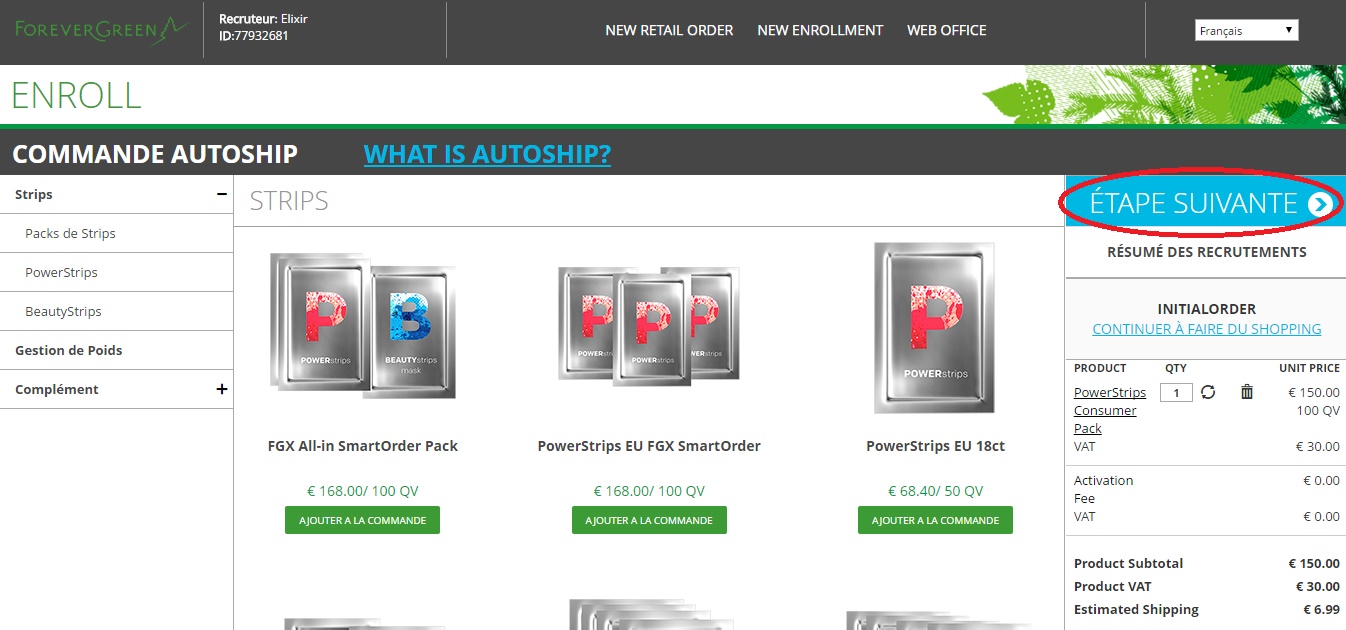The image size is (1346, 630).
Task: Click the refresh quantity icon for PowerStrips Consumer Pack
Action: [x=1208, y=392]
